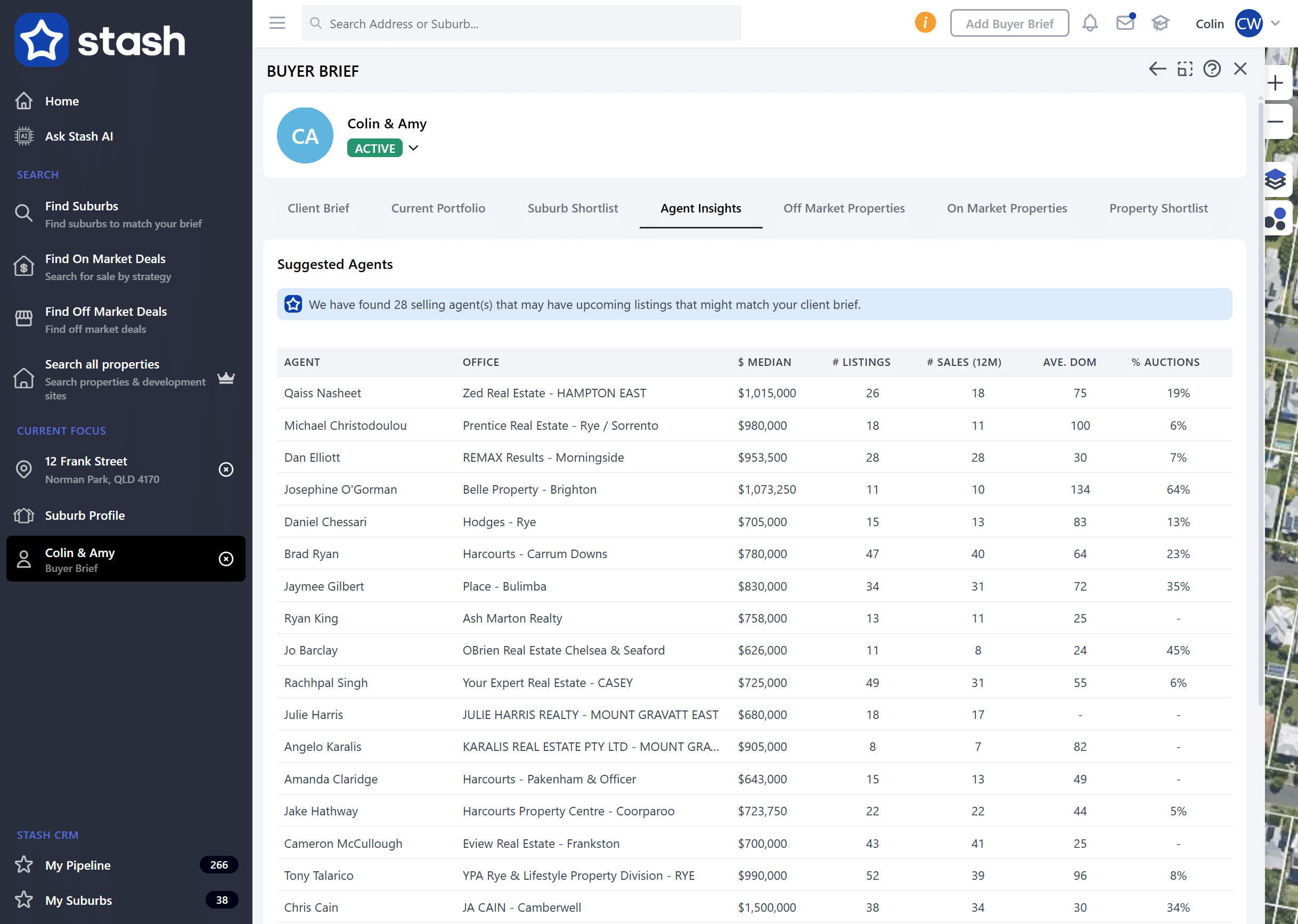The height and width of the screenshot is (924, 1298).
Task: Dismiss Colin & Amy buyer brief focus
Action: (226, 559)
